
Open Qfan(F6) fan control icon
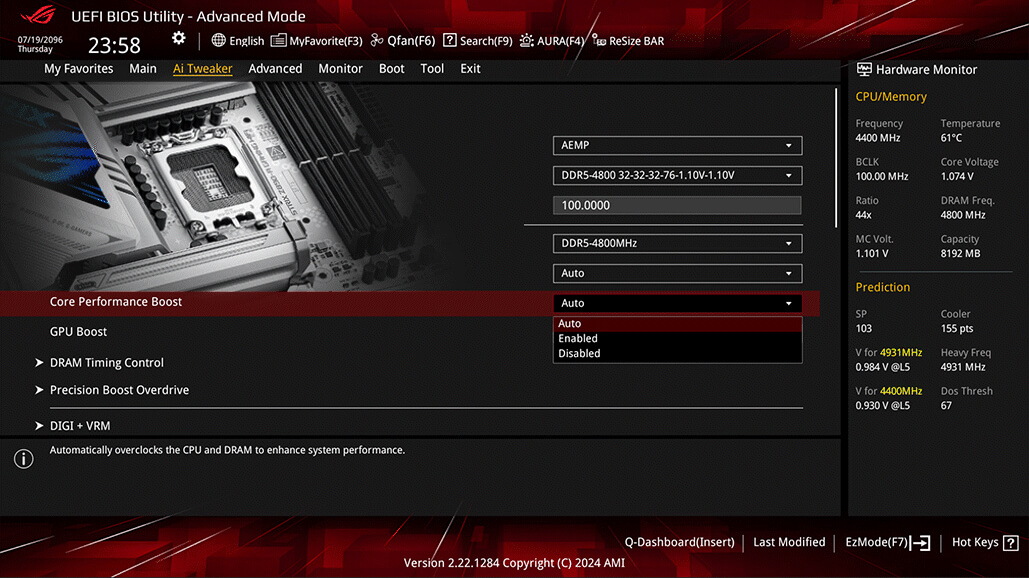click(x=377, y=41)
